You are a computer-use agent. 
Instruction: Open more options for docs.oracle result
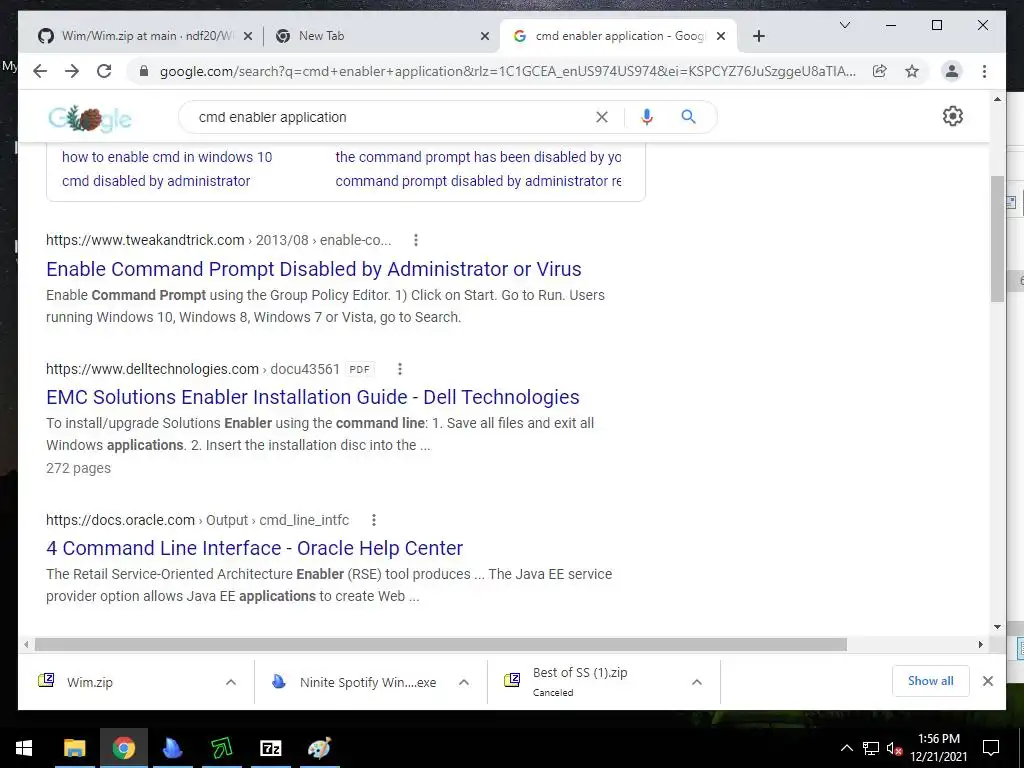[374, 520]
